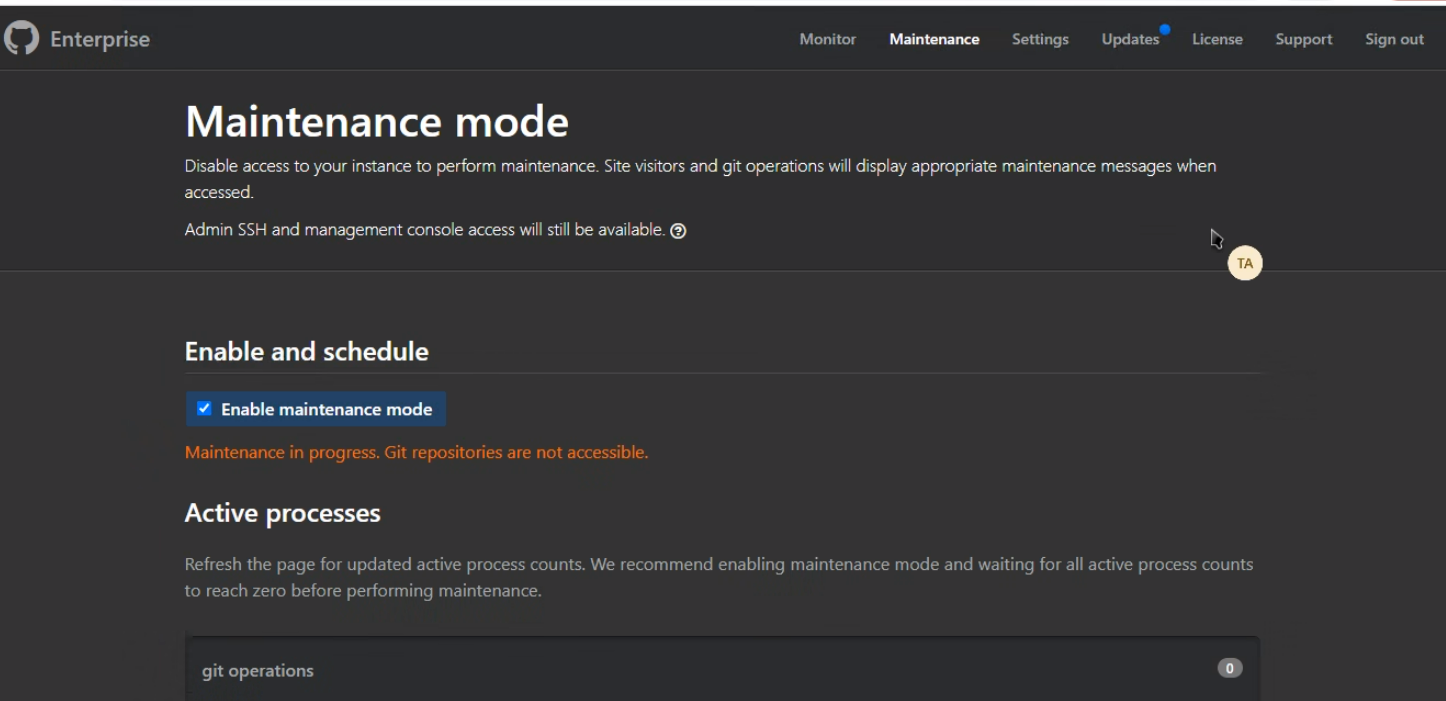
Task: Click the Active processes heading
Action: click(283, 513)
